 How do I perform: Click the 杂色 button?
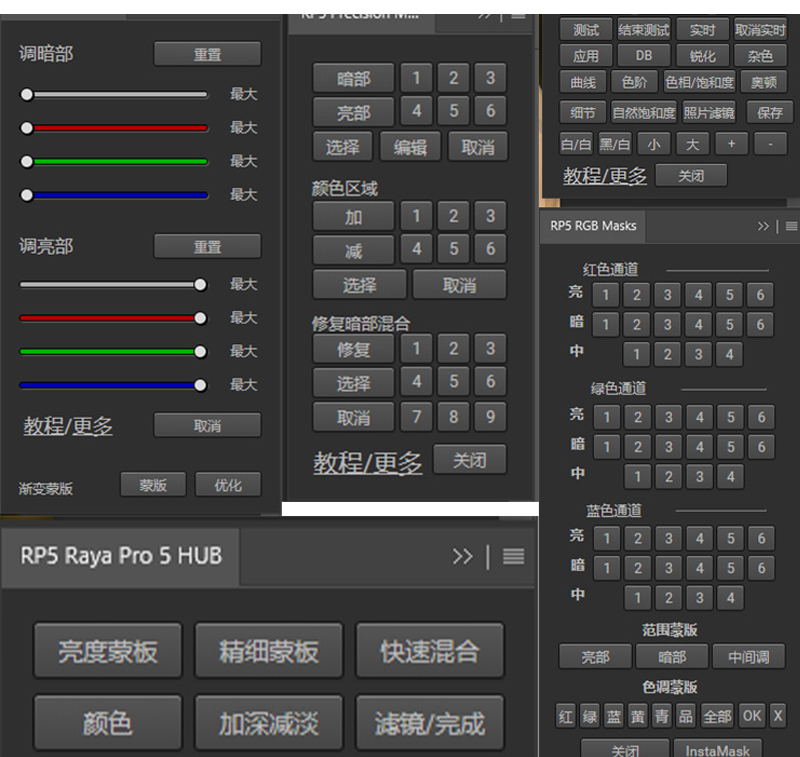(760, 55)
